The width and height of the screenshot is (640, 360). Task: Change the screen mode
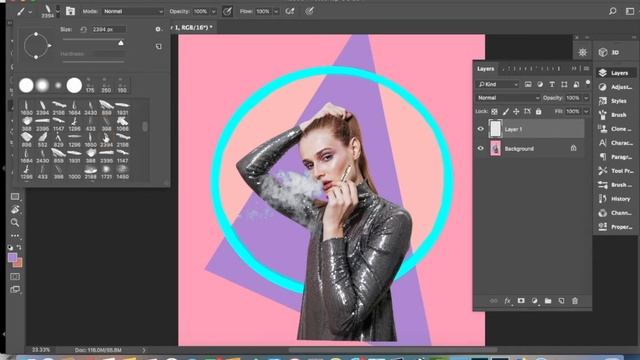(x=15, y=290)
